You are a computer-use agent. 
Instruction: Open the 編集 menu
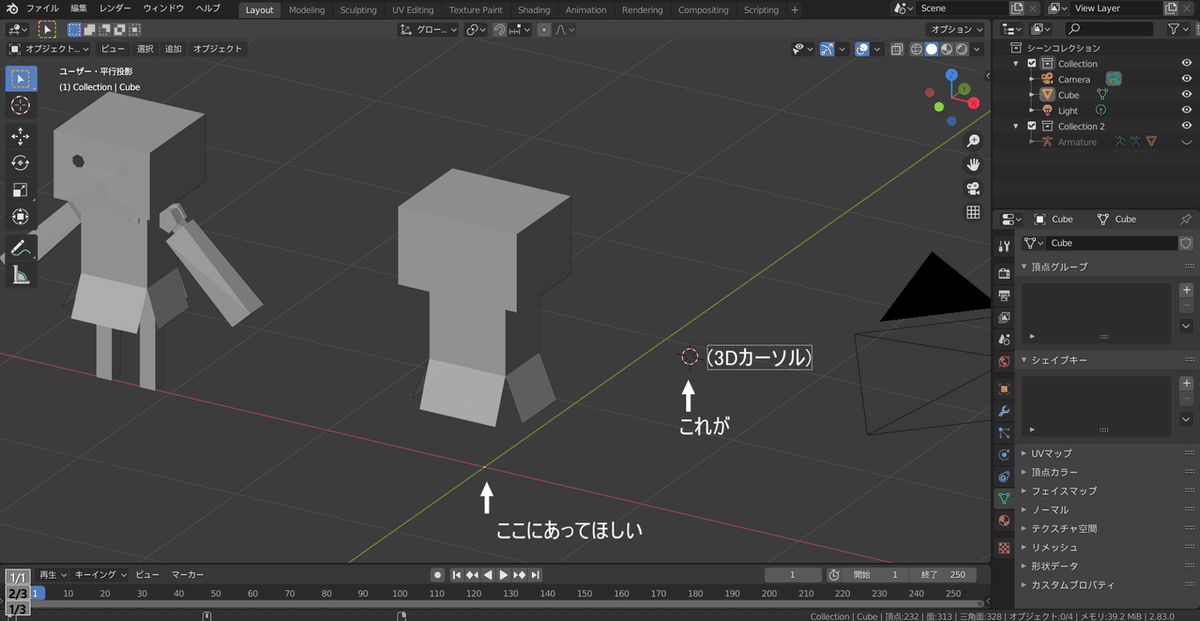point(79,9)
